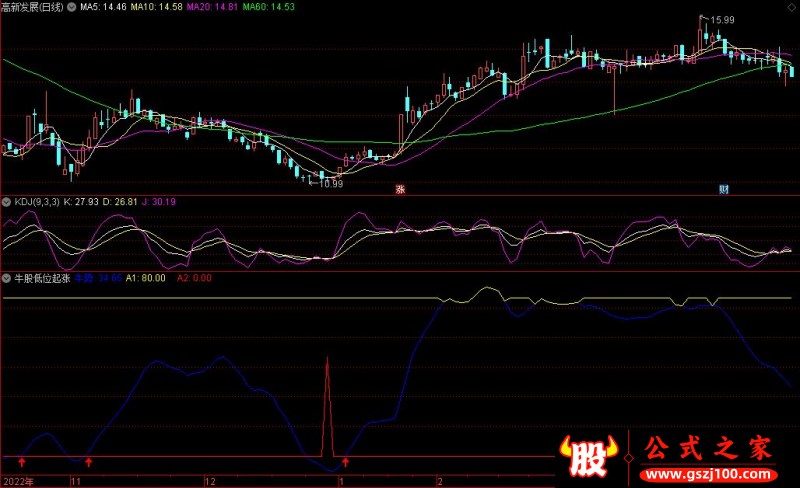Click the first red buy arrow signal

pyautogui.click(x=21, y=462)
